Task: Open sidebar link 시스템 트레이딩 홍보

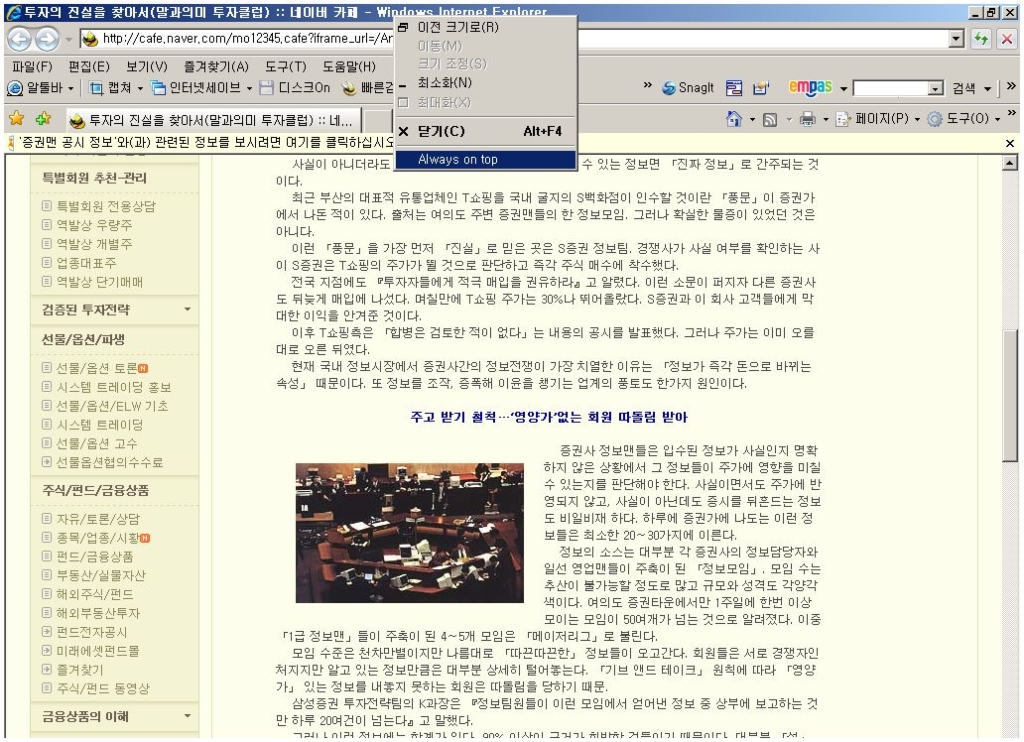Action: coord(113,387)
